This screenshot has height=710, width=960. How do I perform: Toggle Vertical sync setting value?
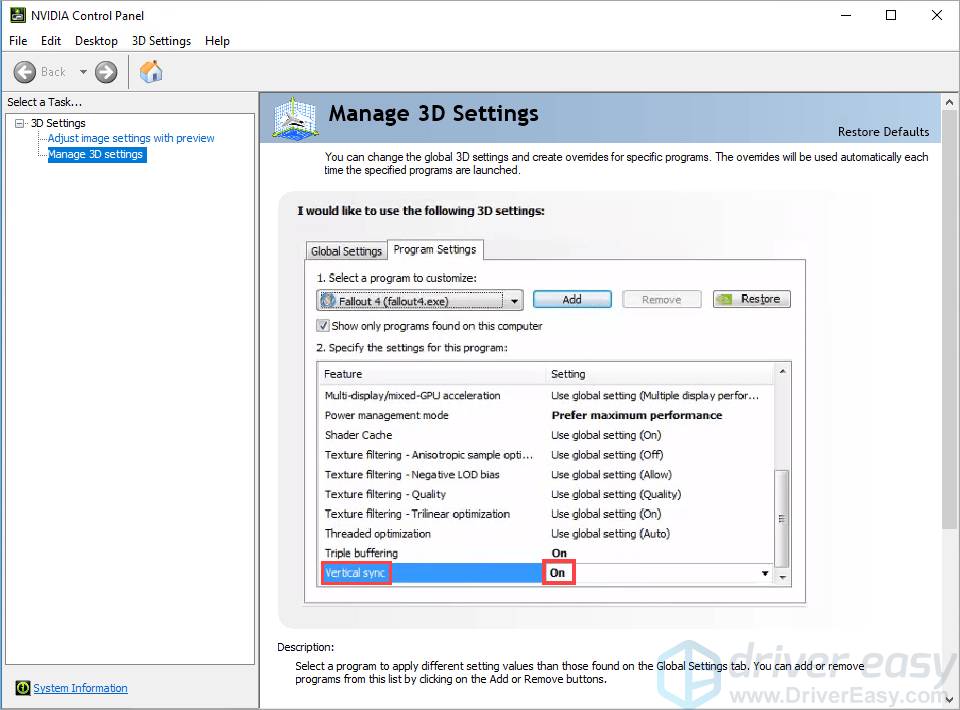pos(559,572)
